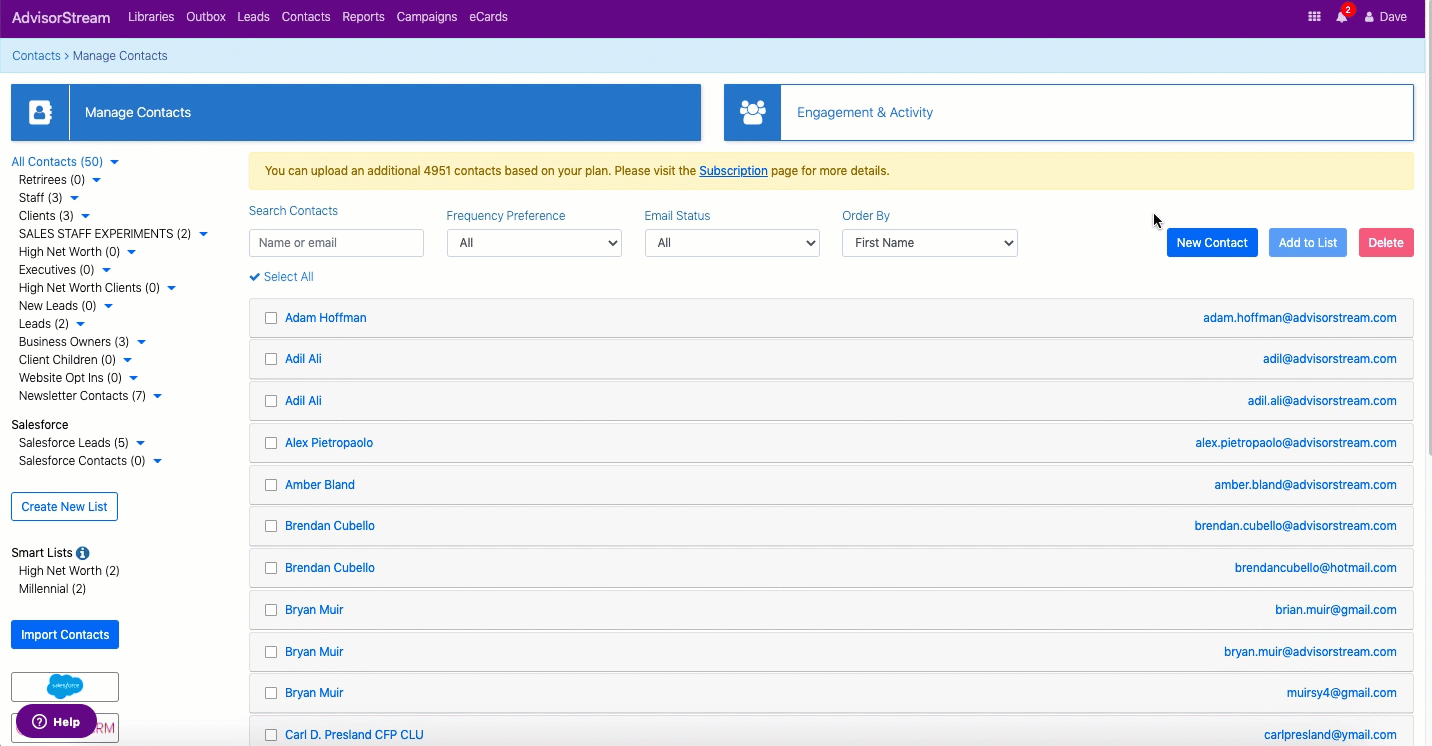Expand Clients (3) list arrow
Viewport: 1432px width, 746px height.
85,216
